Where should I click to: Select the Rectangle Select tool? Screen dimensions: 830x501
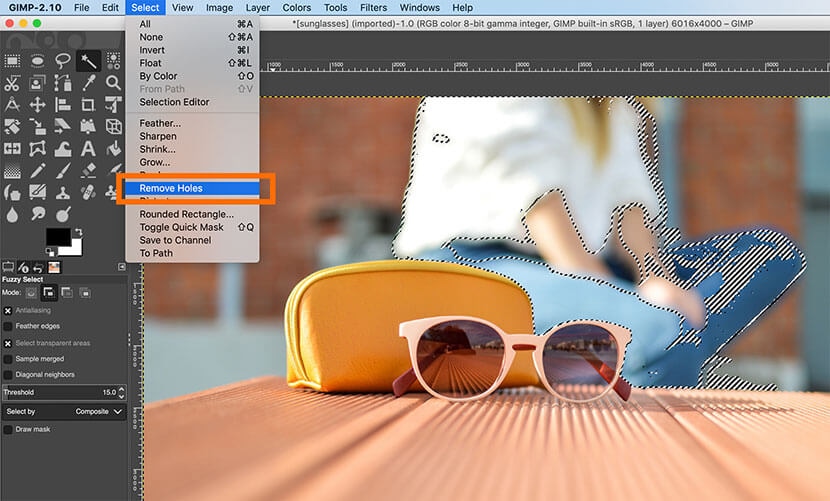click(12, 61)
